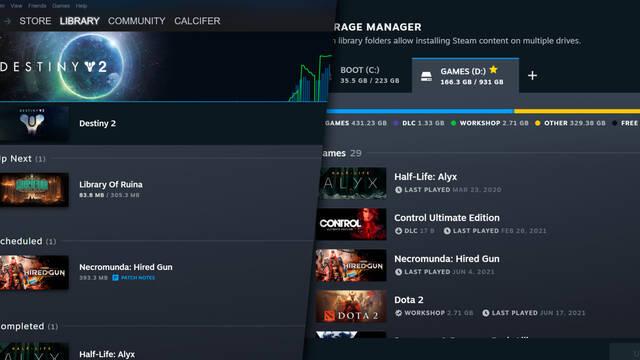Open the View menu in Steam

[x=16, y=6]
